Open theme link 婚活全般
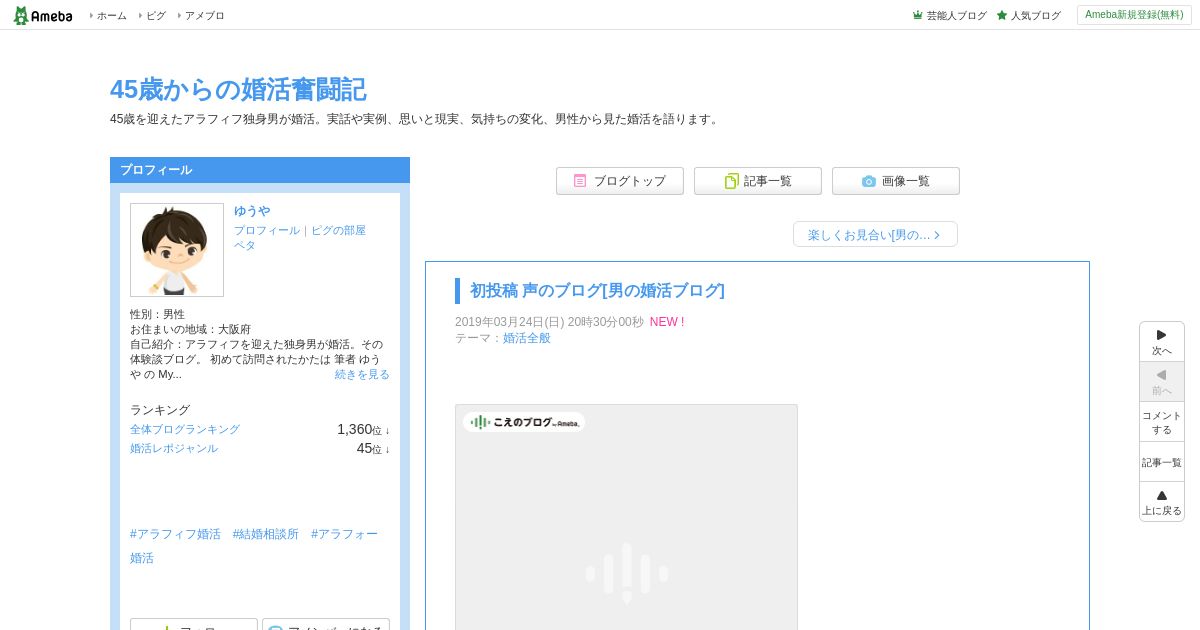The width and height of the screenshot is (1200, 630). pos(527,338)
